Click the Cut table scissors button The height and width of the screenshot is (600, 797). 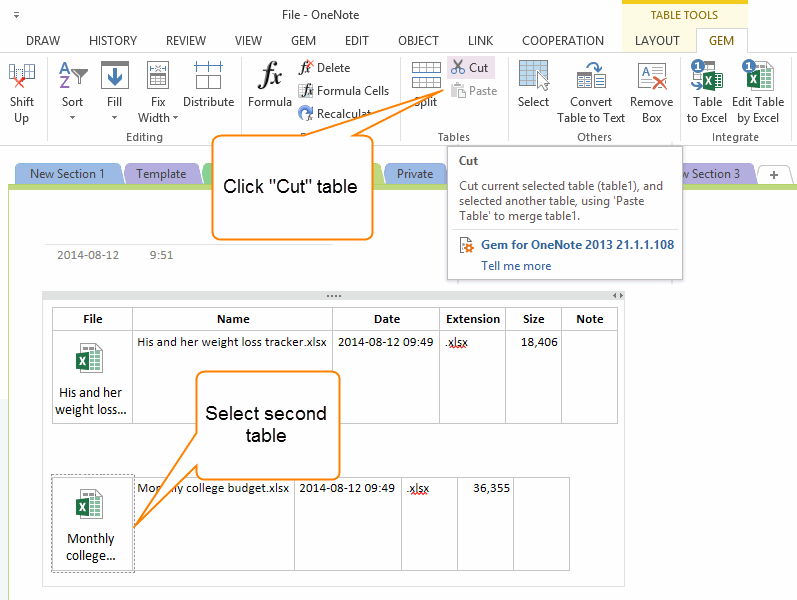click(x=470, y=68)
